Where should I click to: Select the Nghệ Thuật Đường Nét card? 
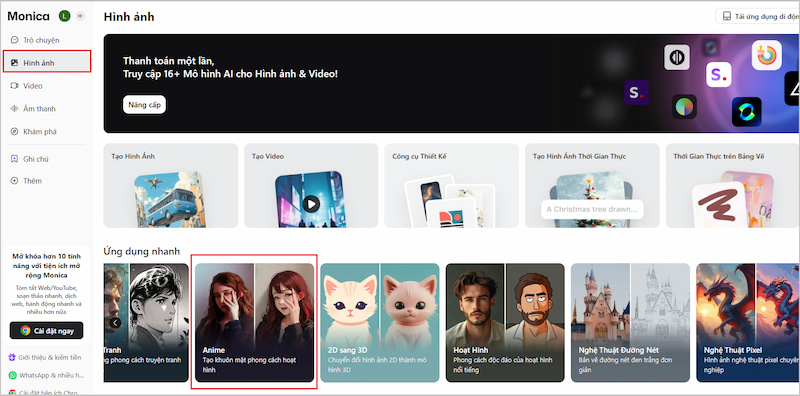(630, 323)
